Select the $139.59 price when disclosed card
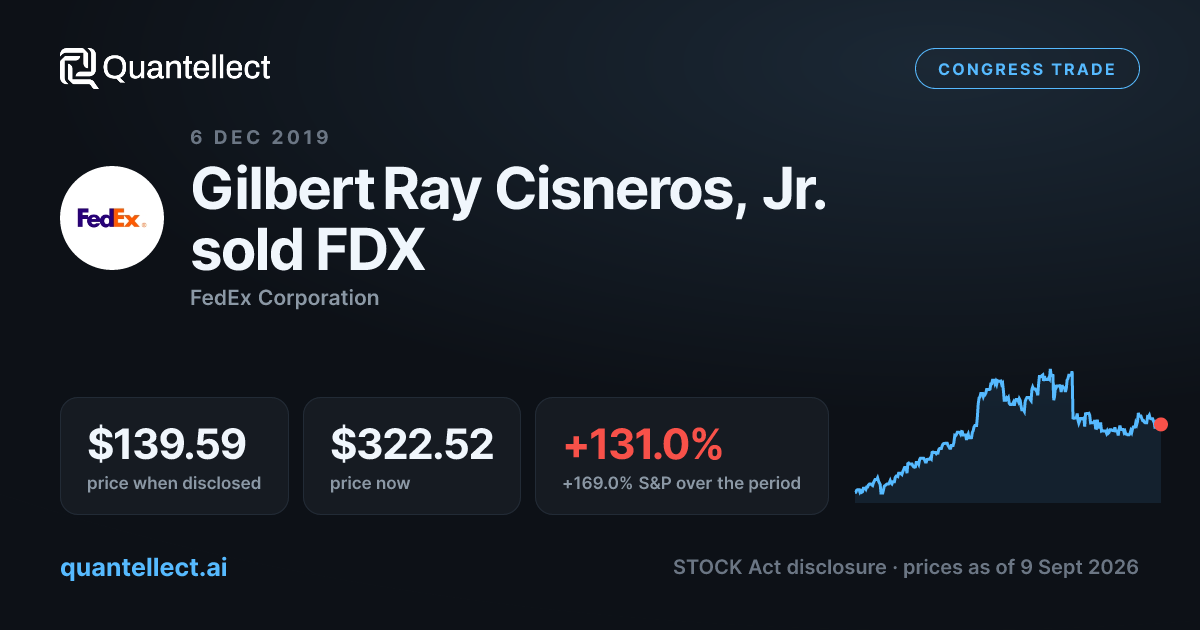The width and height of the screenshot is (1200, 630). pyautogui.click(x=174, y=456)
